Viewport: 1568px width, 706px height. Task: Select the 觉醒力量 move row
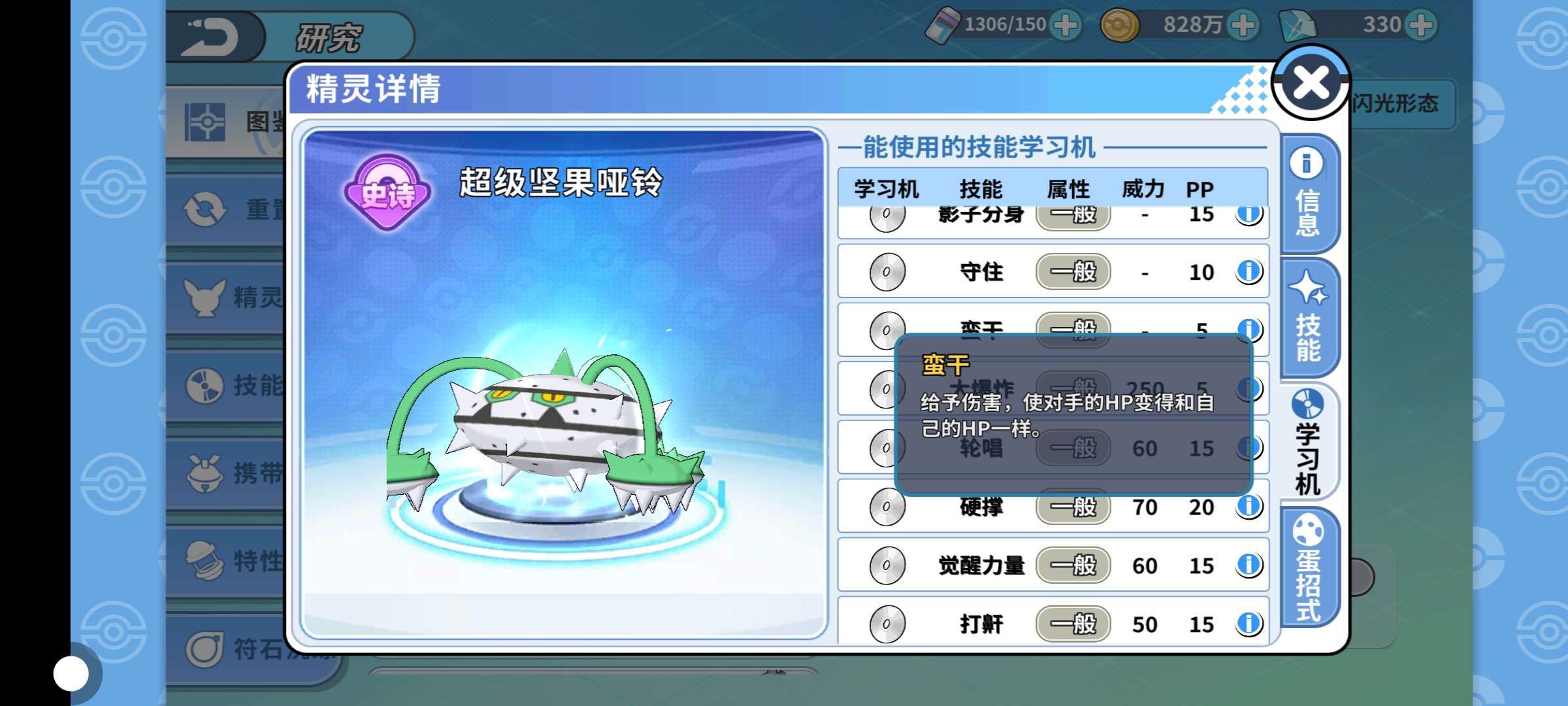coord(1053,565)
